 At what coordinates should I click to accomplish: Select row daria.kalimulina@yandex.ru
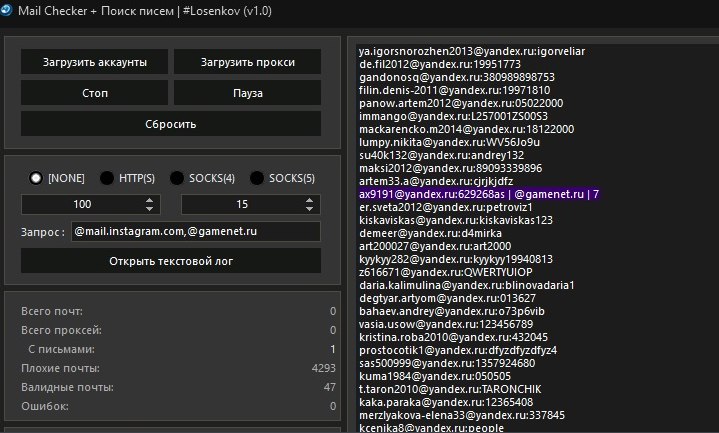point(466,285)
